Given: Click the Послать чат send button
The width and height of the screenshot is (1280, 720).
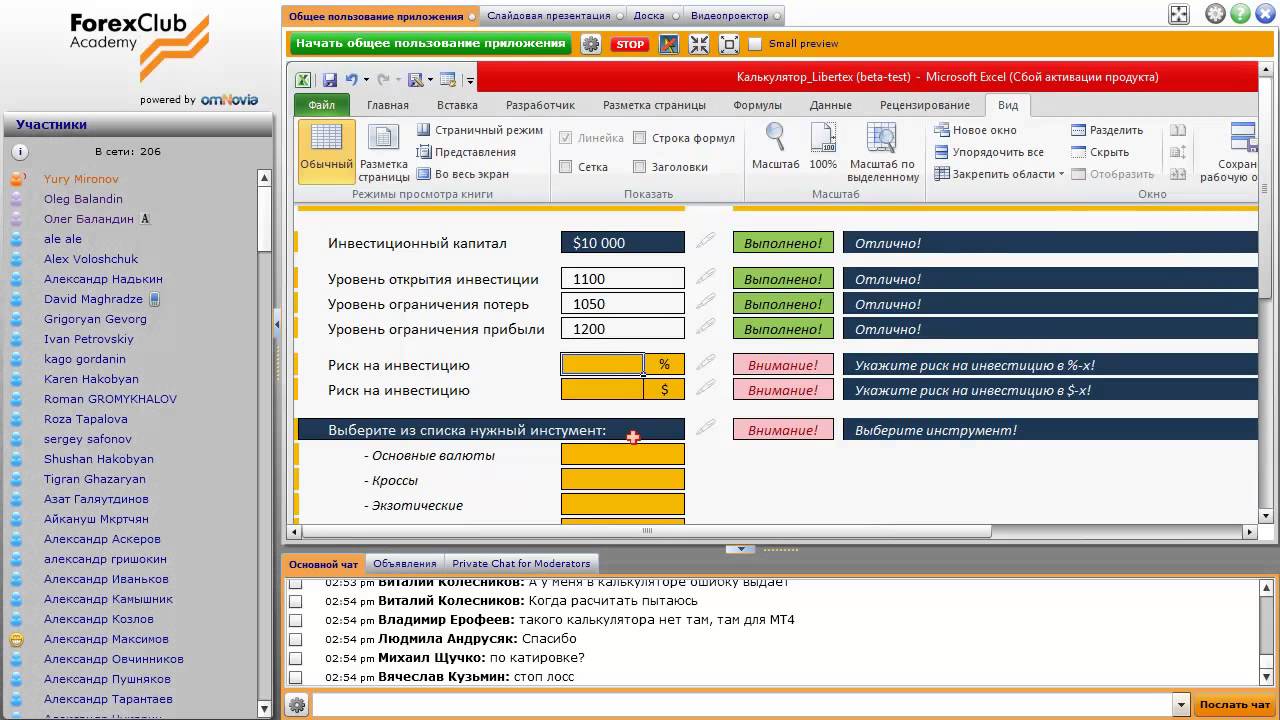Looking at the screenshot, I should tap(1234, 705).
